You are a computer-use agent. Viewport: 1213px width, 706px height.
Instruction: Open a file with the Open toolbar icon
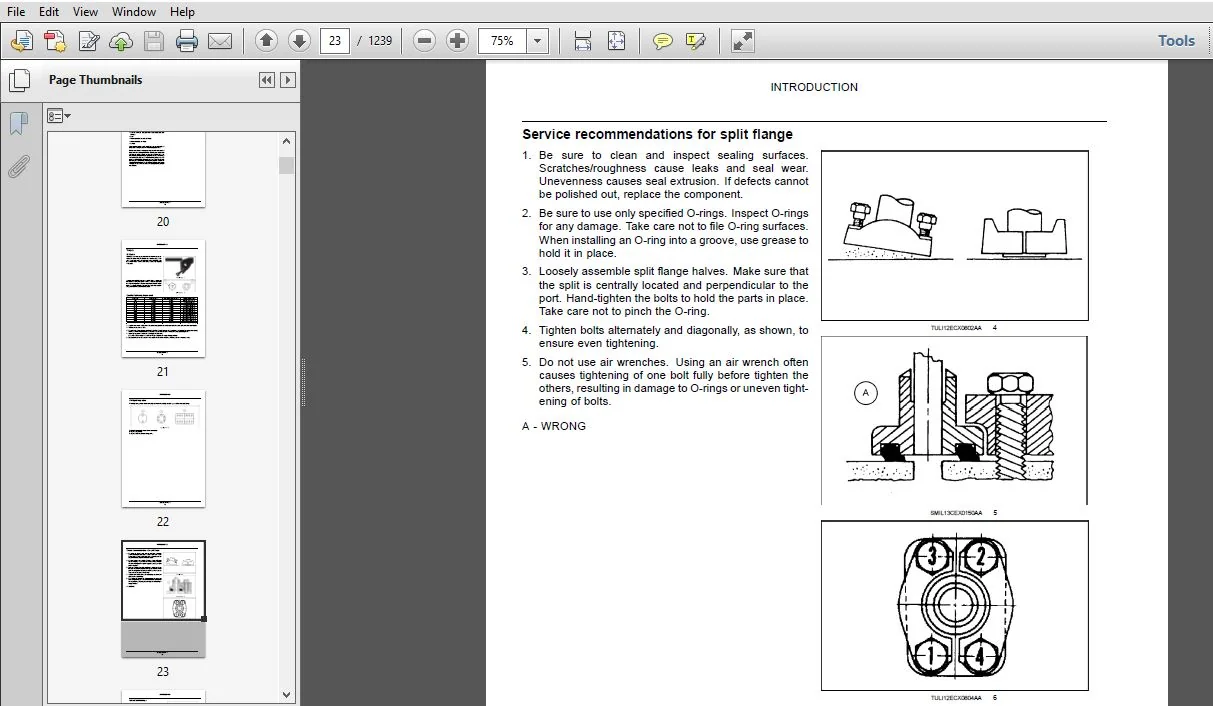(x=22, y=41)
